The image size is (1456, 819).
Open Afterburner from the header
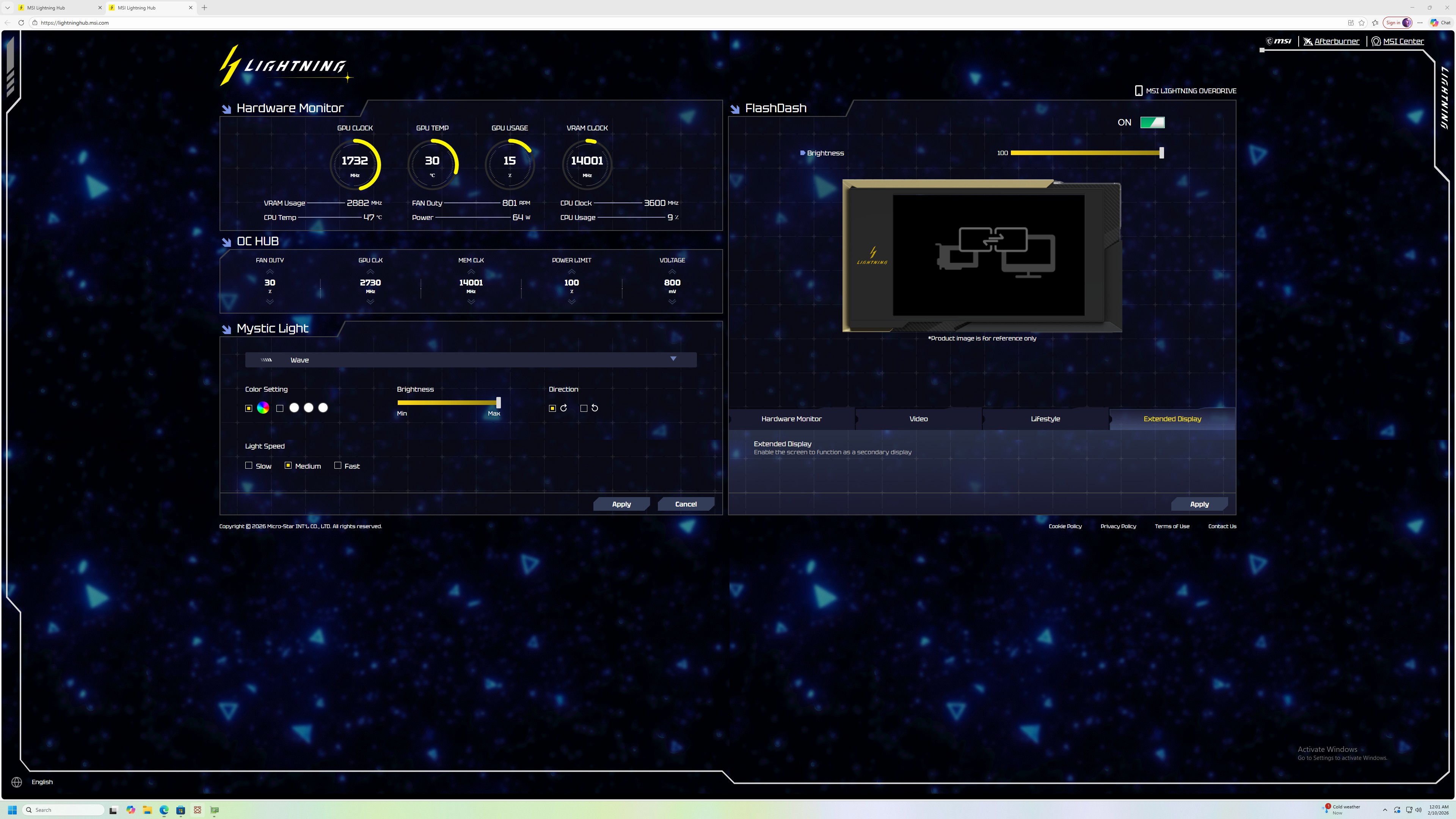tap(1336, 41)
